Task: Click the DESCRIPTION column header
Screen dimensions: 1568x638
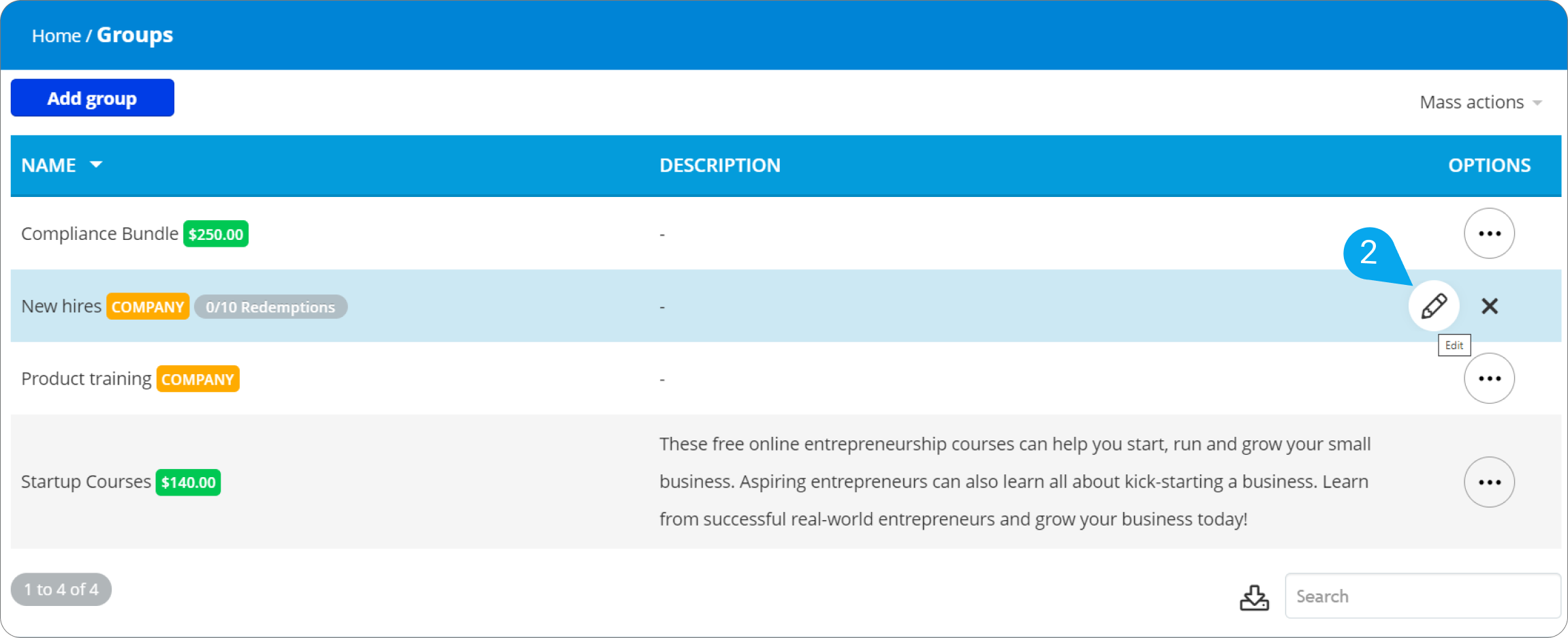Action: point(720,165)
